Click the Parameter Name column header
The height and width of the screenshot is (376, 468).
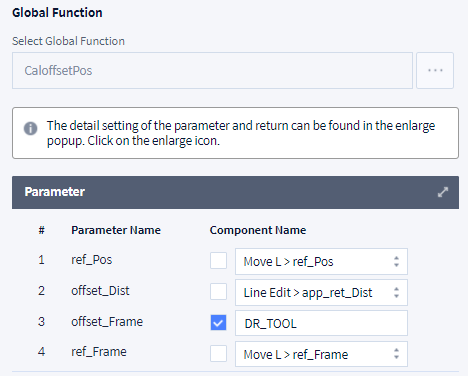[116, 230]
